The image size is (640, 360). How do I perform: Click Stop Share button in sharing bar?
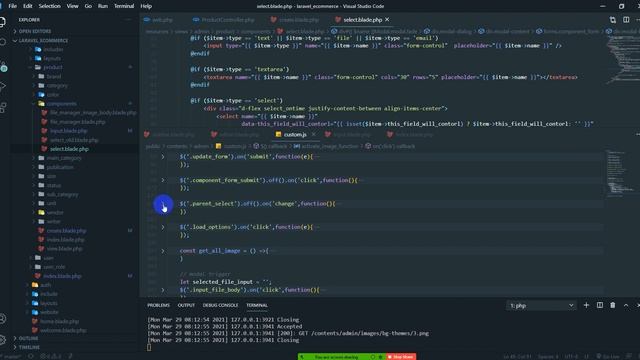[401, 357]
